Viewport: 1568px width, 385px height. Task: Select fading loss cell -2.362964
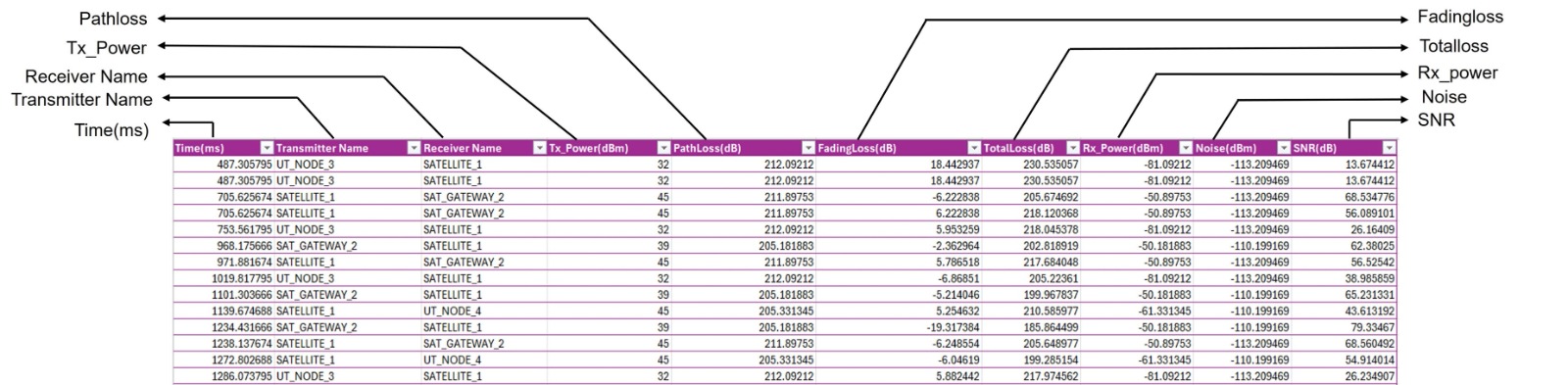pyautogui.click(x=956, y=246)
